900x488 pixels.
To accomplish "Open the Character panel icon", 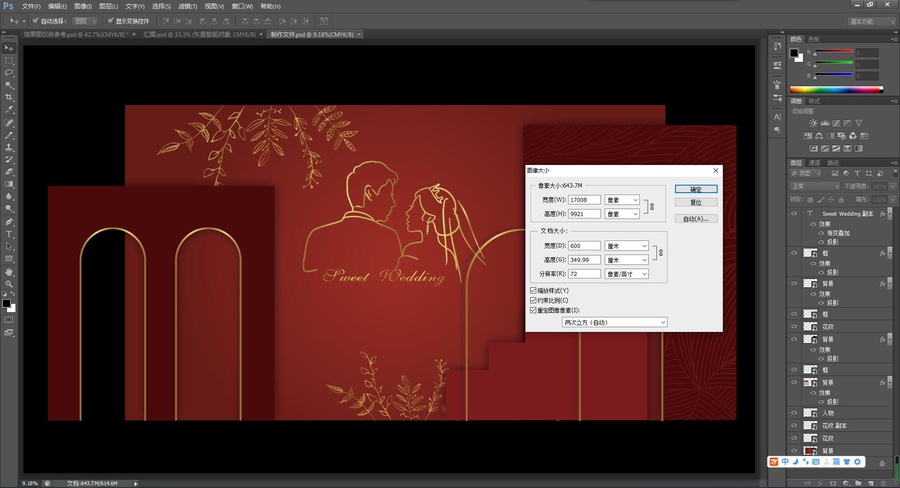I will (777, 117).
